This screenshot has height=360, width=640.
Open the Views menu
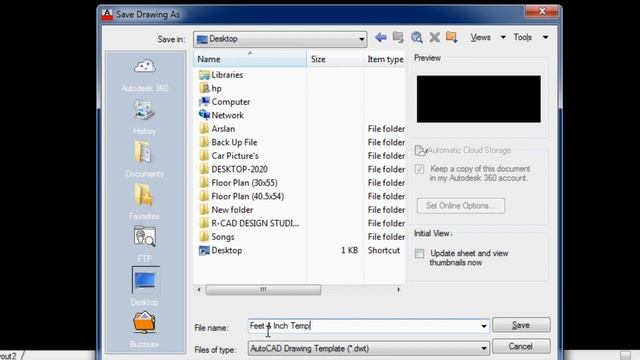point(480,37)
